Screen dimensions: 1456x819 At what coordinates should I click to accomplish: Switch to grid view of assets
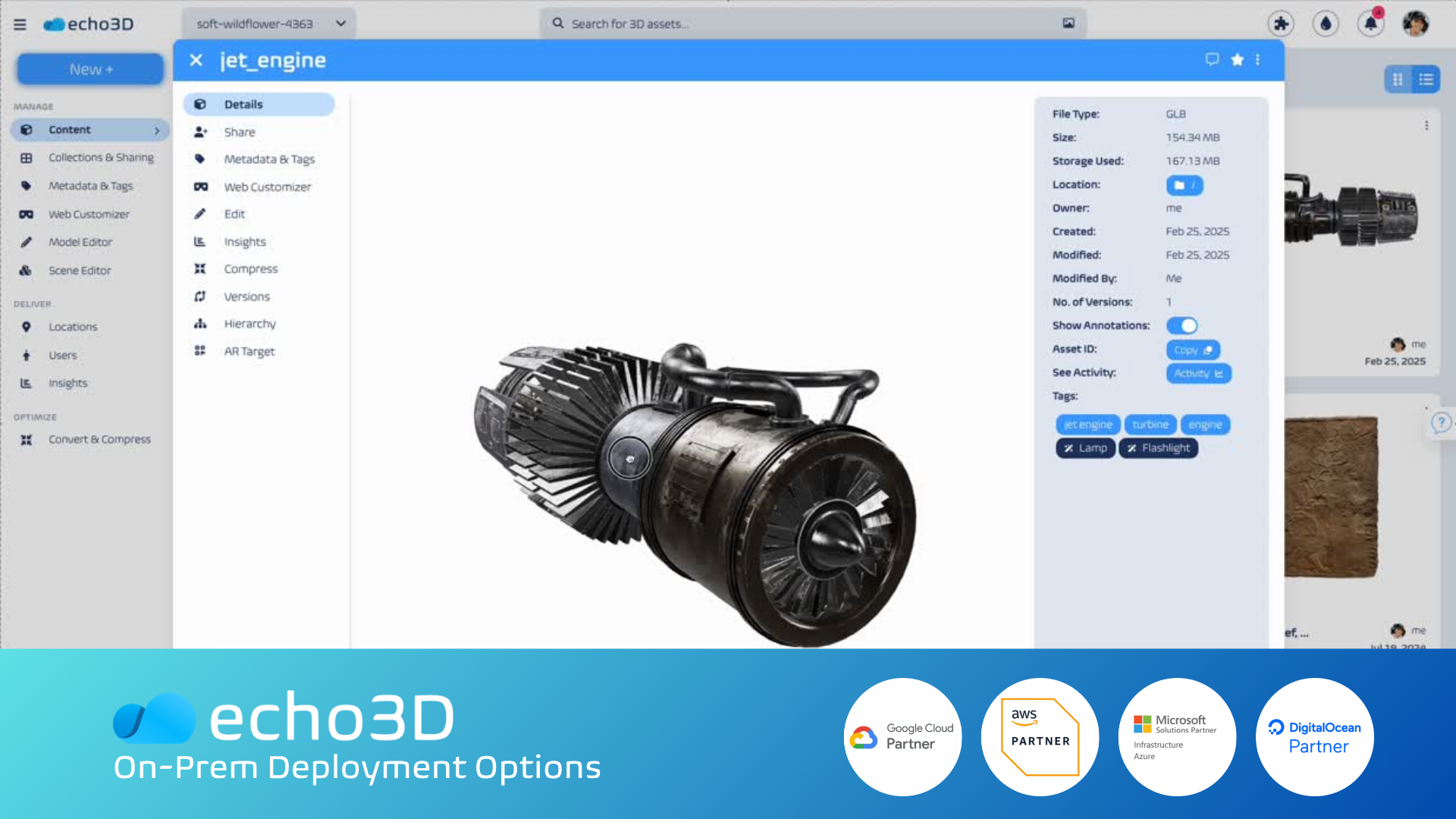click(1397, 78)
